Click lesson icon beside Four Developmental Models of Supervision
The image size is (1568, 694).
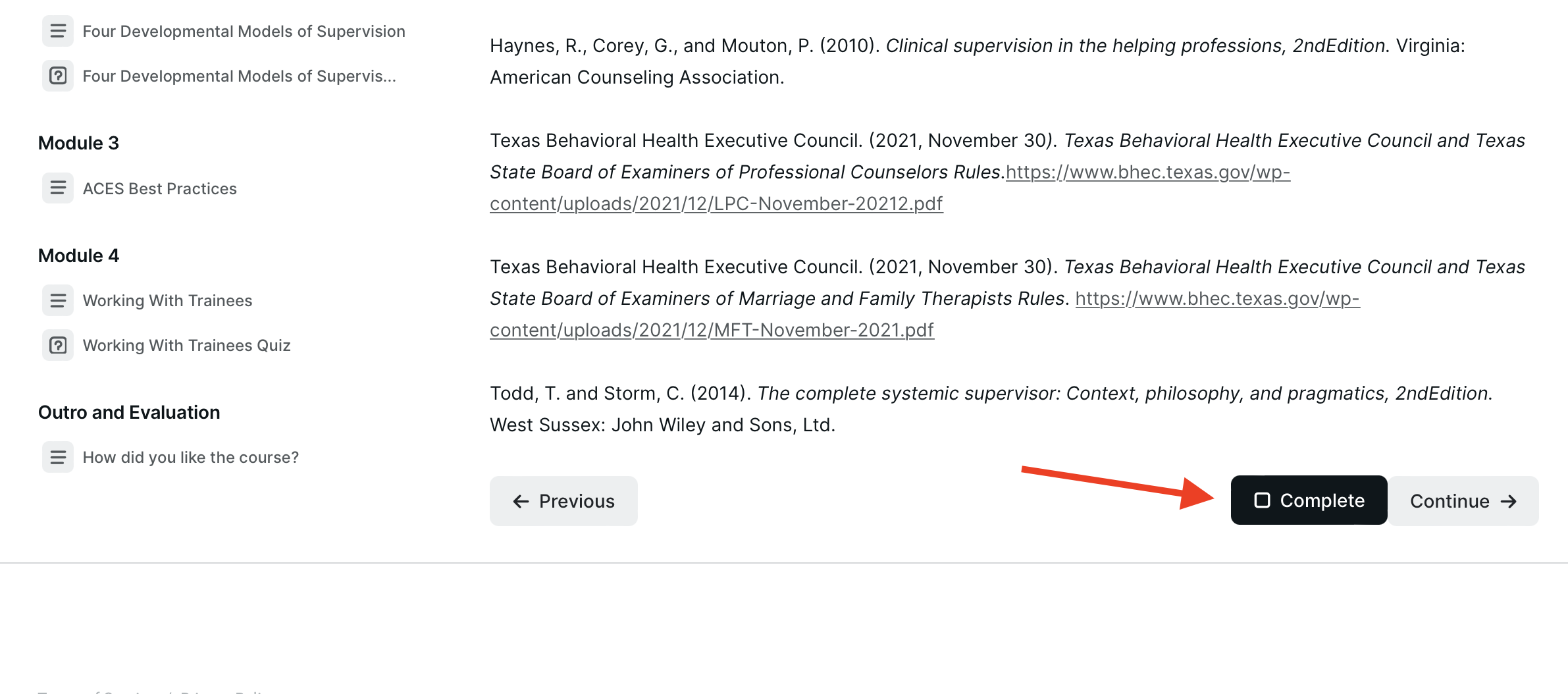pos(58,31)
